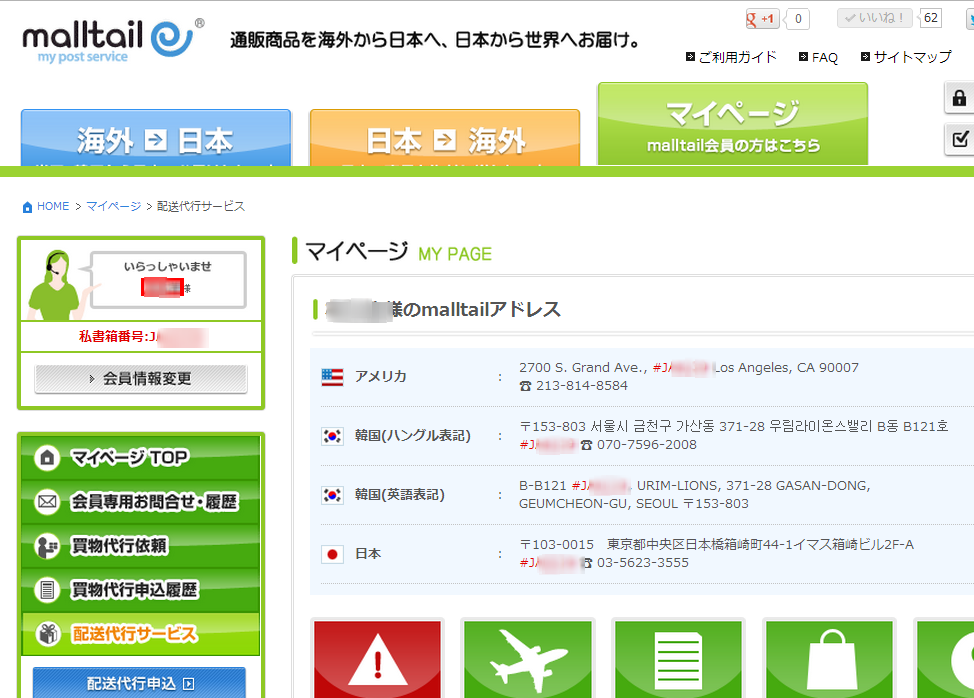This screenshot has height=698, width=974.
Task: Click the shopper icon beside 買物代行依頼
Action: tap(47, 546)
